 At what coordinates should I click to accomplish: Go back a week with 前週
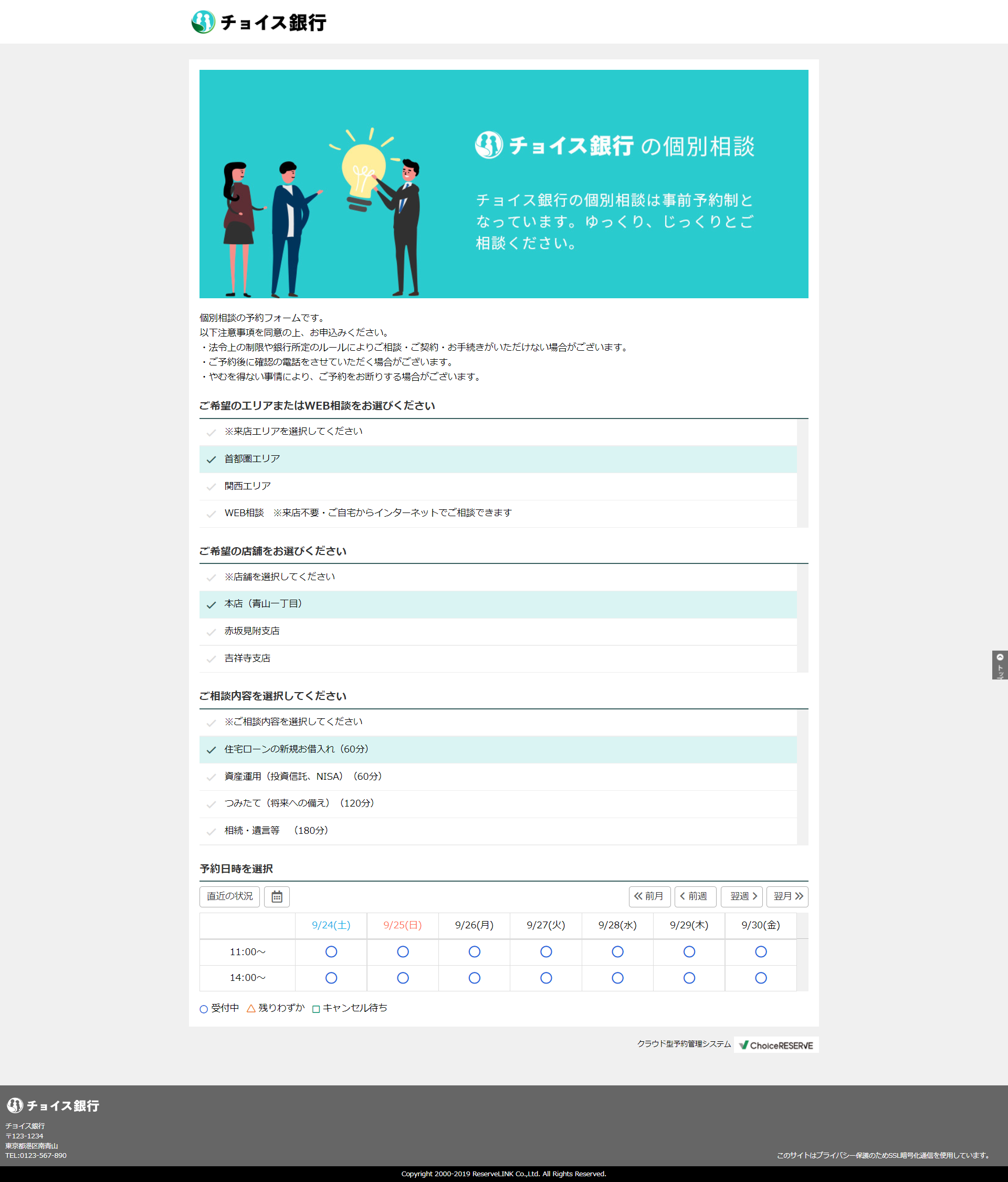[695, 896]
